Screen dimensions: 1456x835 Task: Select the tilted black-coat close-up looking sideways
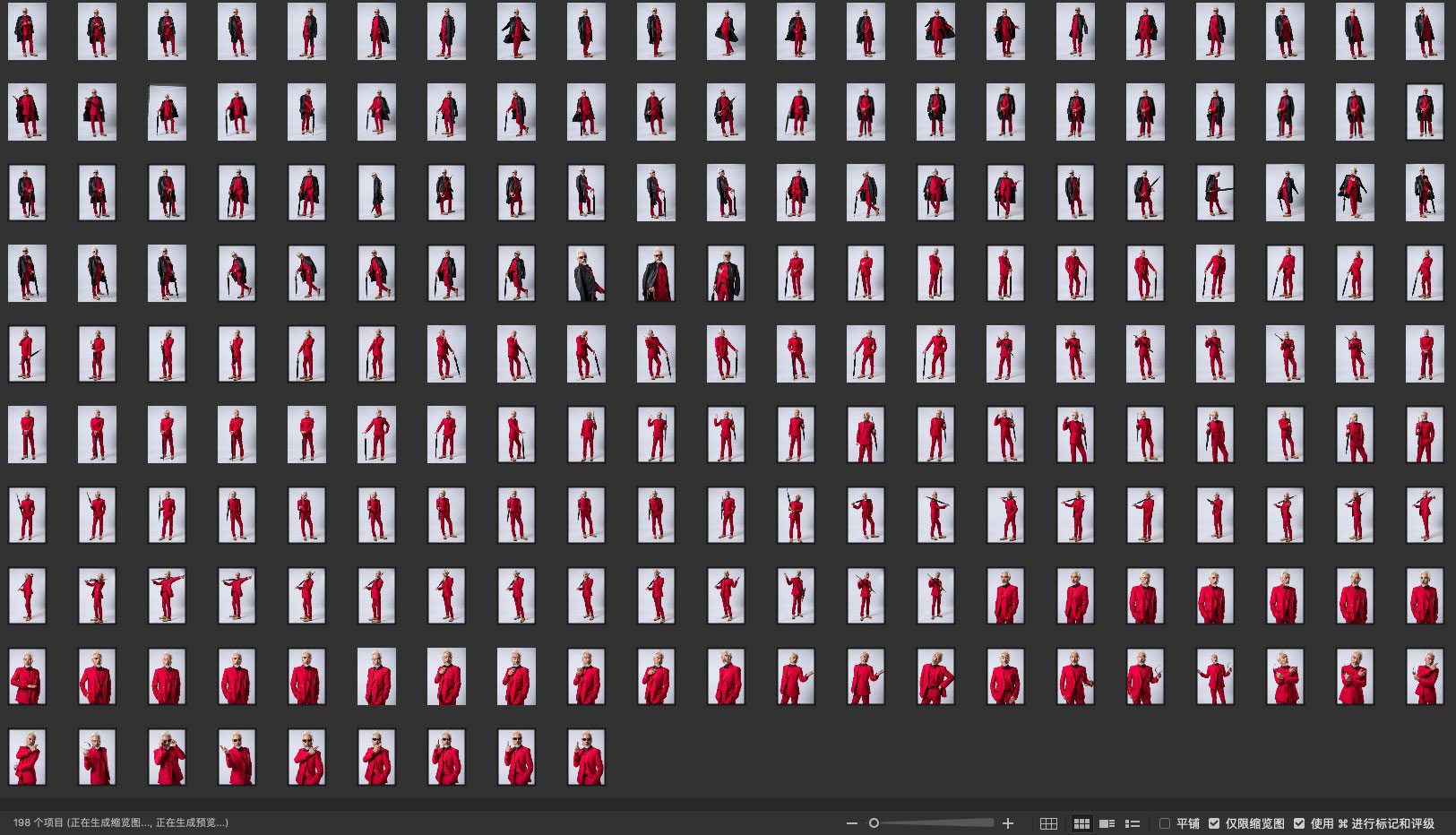(x=586, y=273)
